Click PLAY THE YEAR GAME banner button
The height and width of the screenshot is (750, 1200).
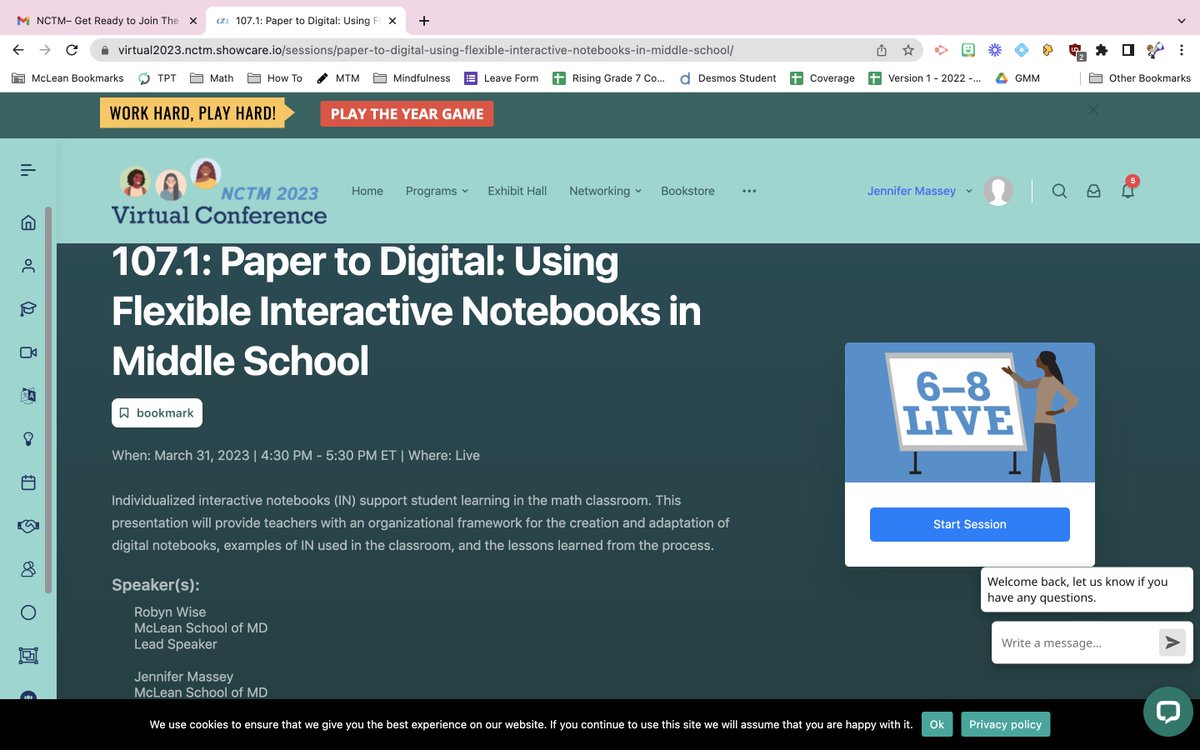click(407, 114)
